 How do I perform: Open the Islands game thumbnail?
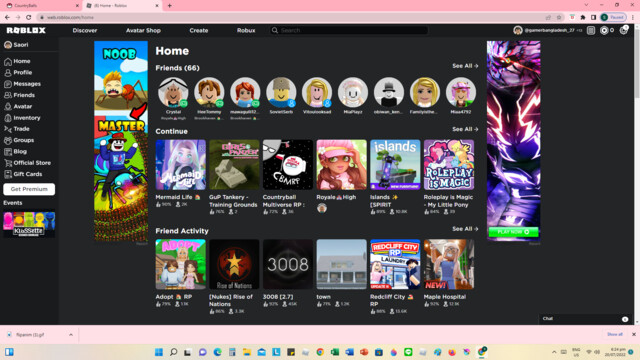(x=395, y=165)
